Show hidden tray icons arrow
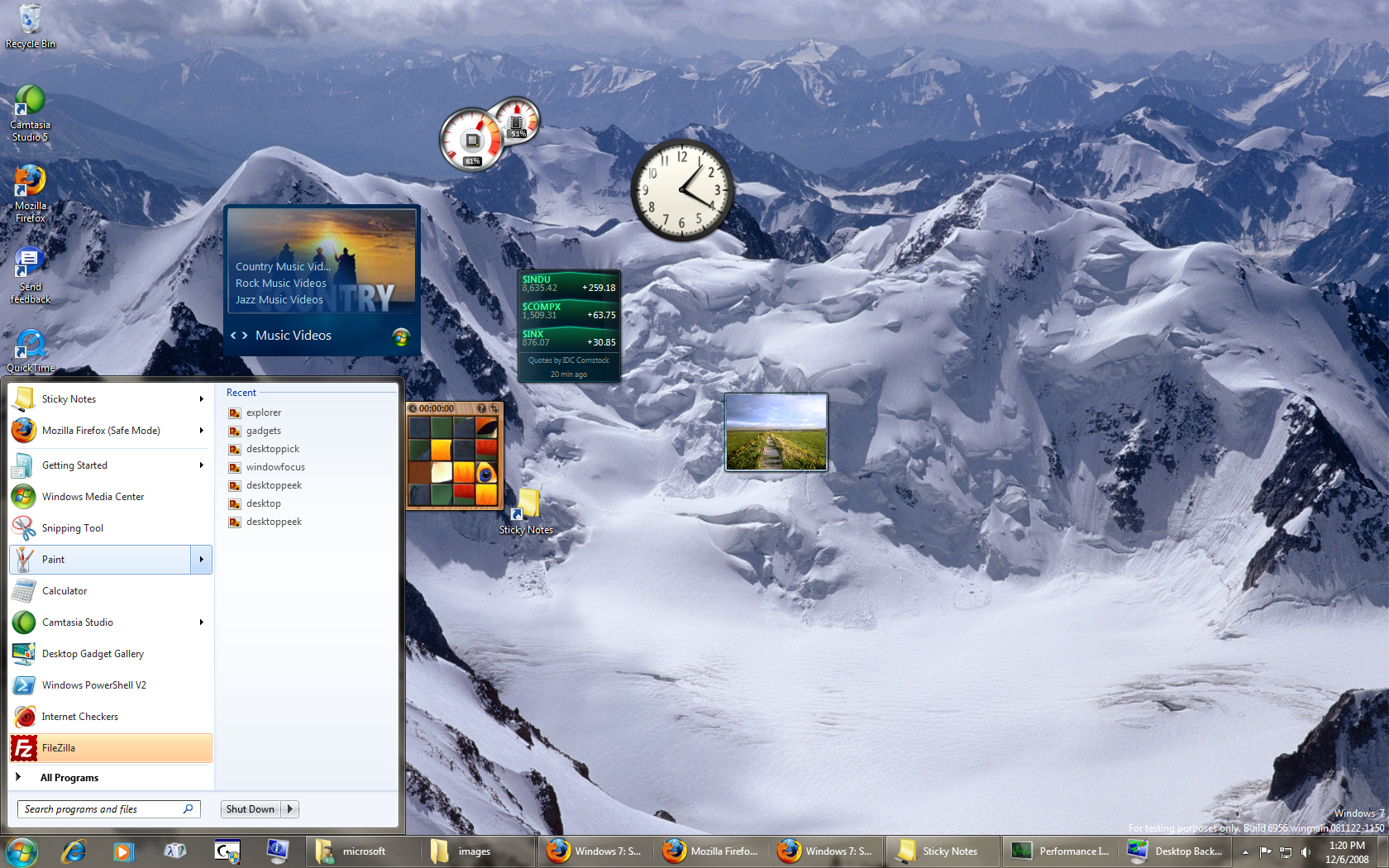1389x868 pixels. 1245,851
